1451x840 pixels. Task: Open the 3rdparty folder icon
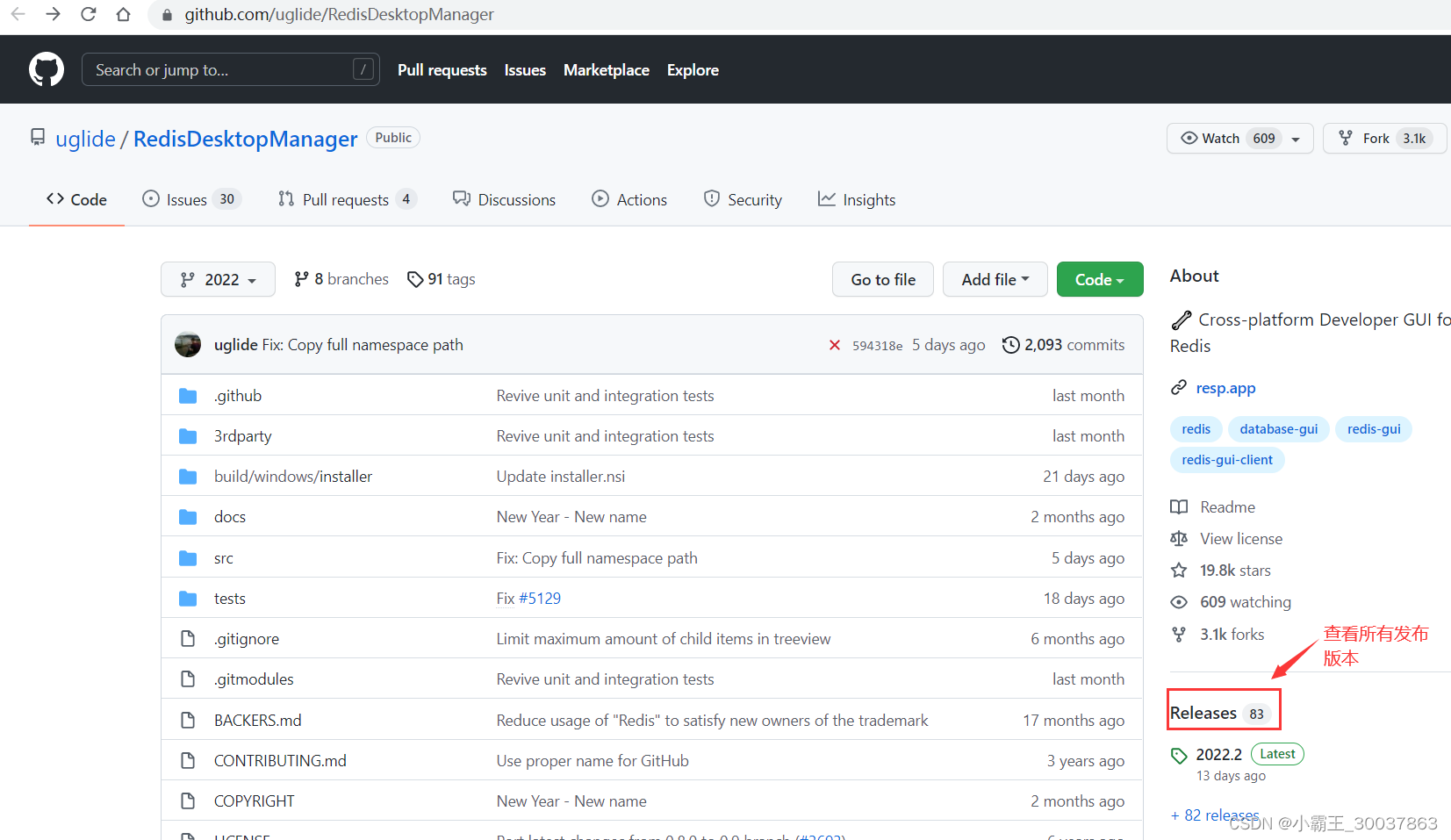click(188, 436)
